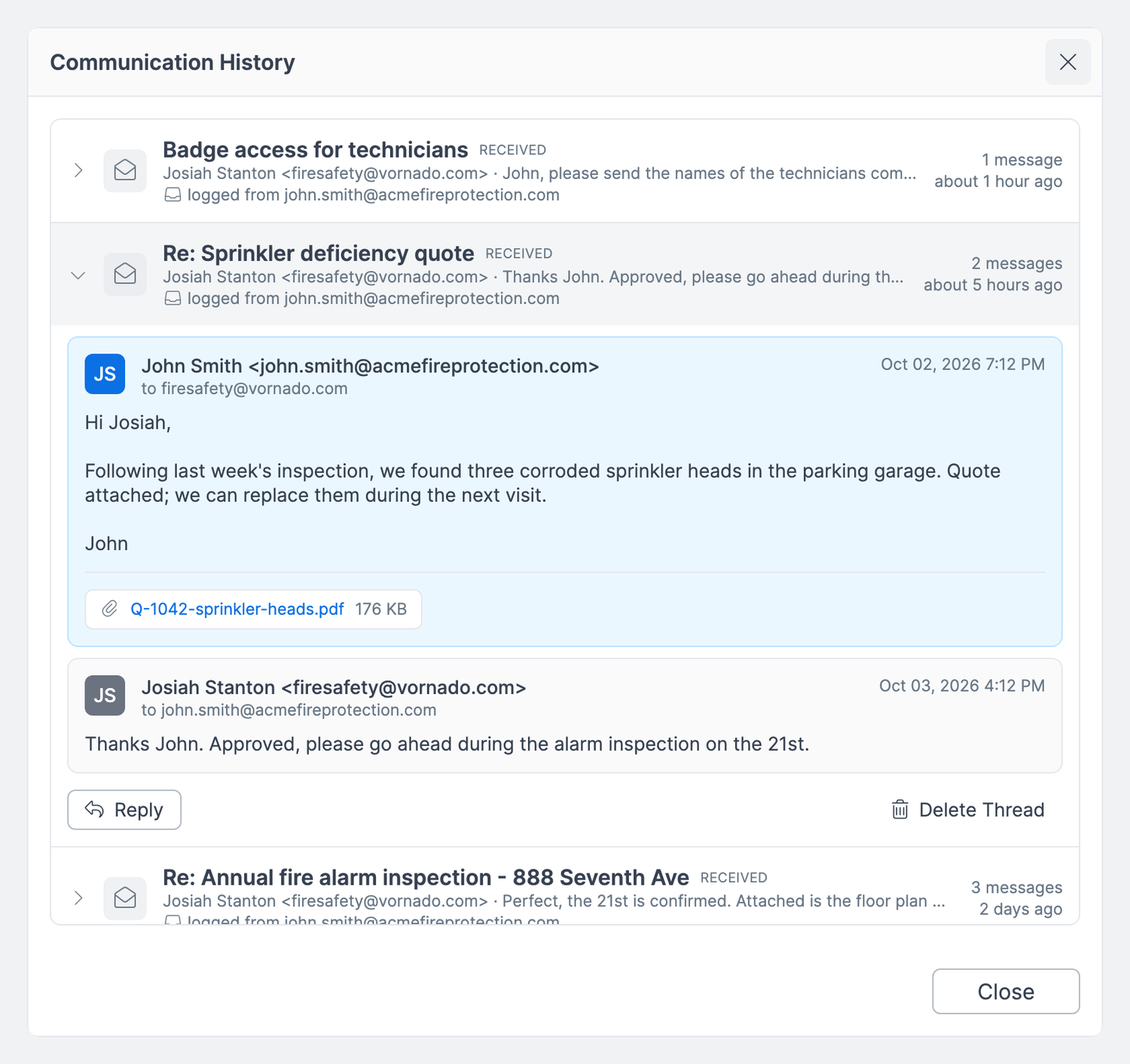Click envelope icon of Badge access thread
The width and height of the screenshot is (1130, 1064).
125,170
